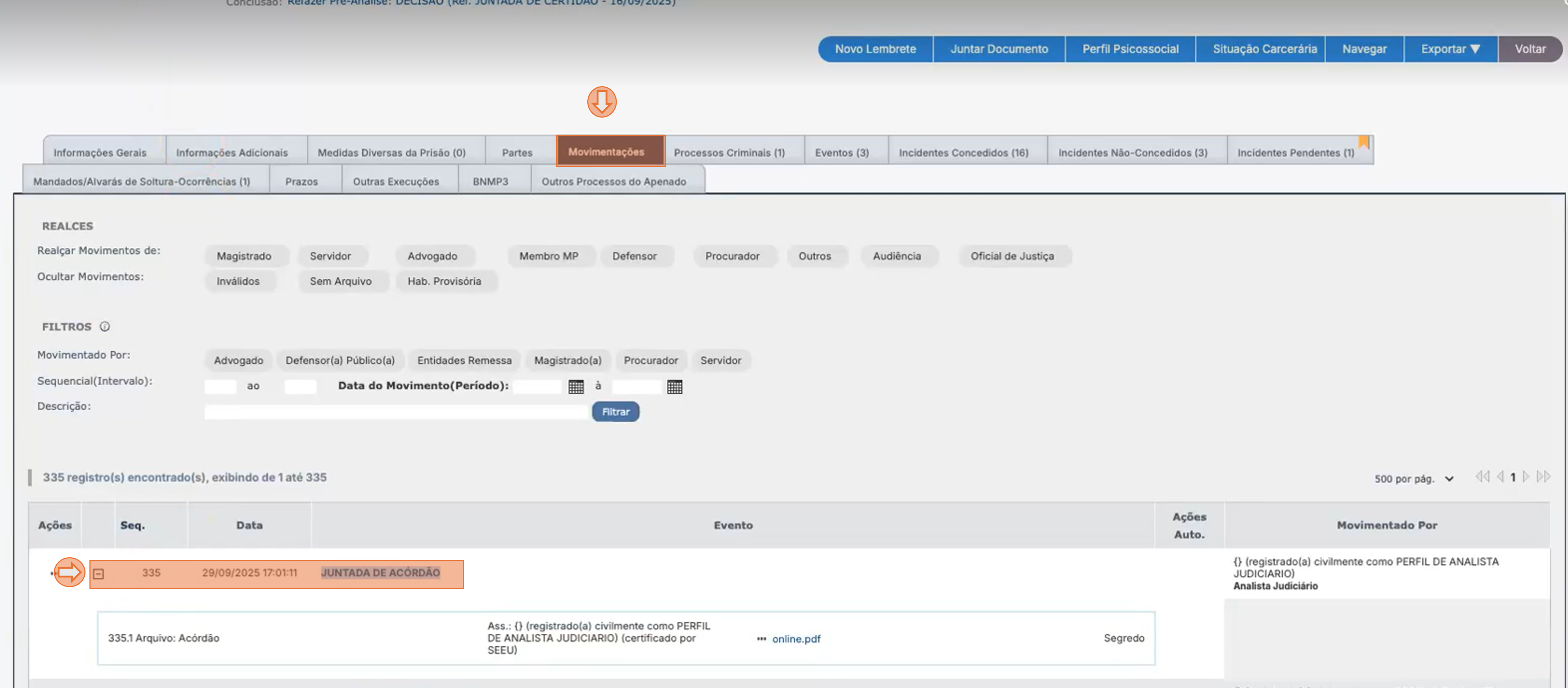
Task: Open the start date calendar picker
Action: 576,387
